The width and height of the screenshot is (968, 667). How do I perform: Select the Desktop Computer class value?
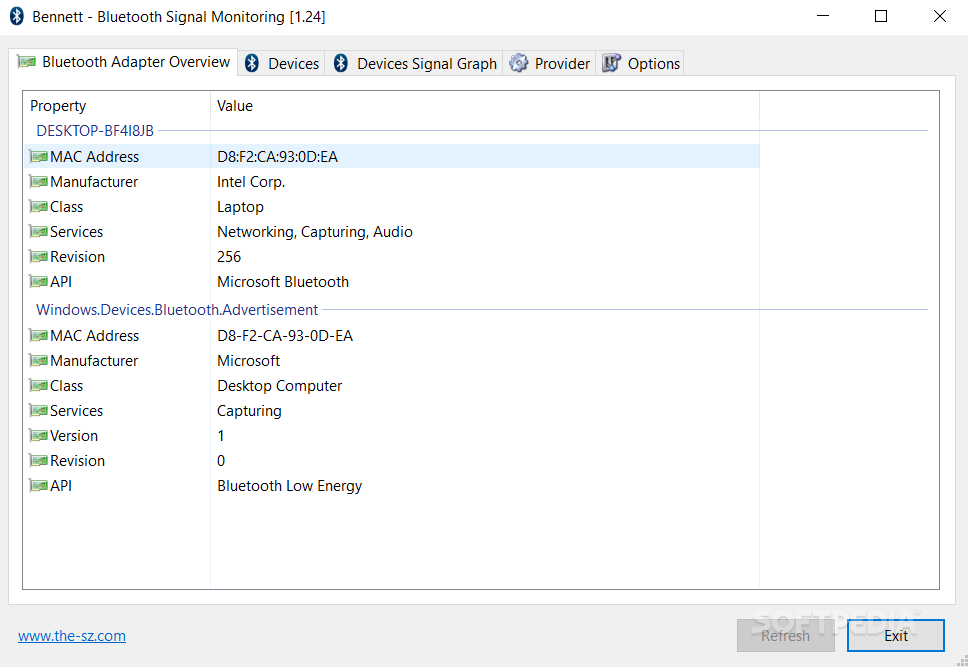(x=280, y=386)
